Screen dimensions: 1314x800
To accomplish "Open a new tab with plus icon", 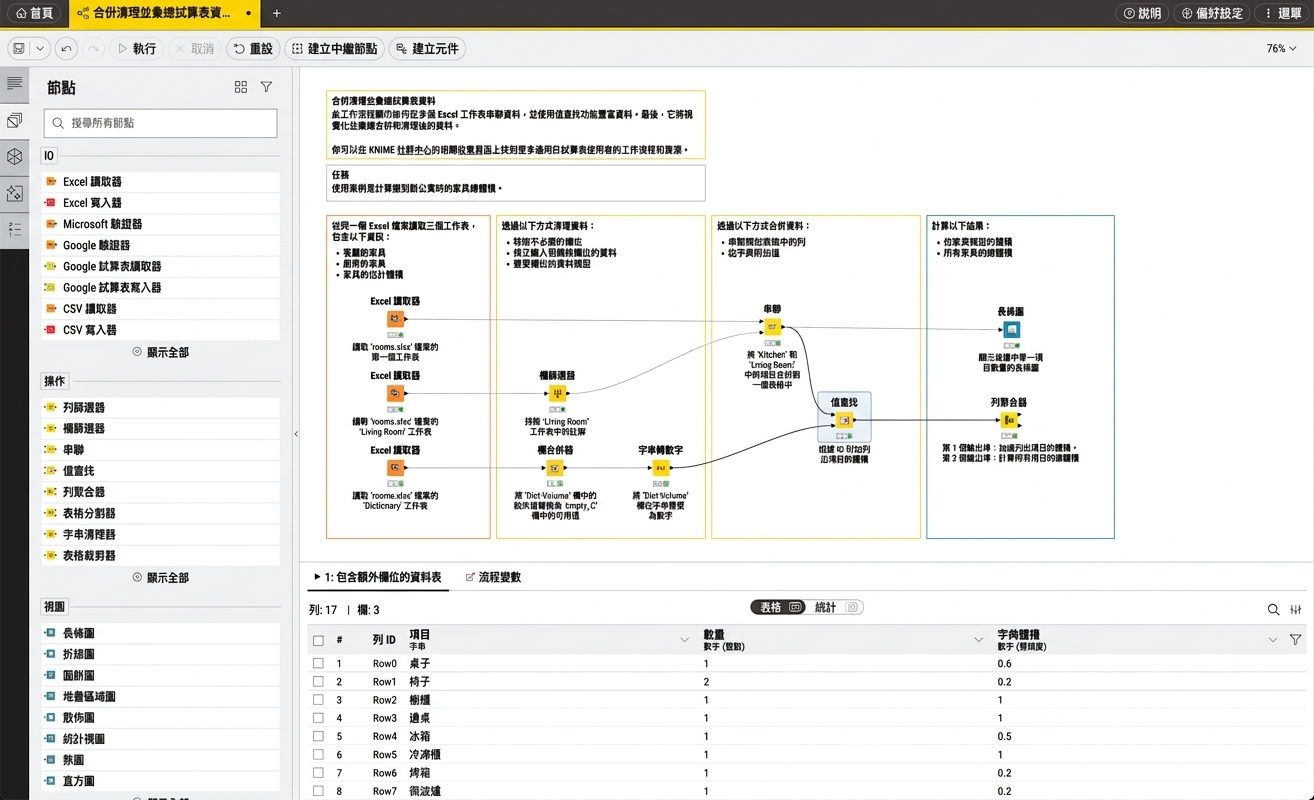I will click(277, 14).
